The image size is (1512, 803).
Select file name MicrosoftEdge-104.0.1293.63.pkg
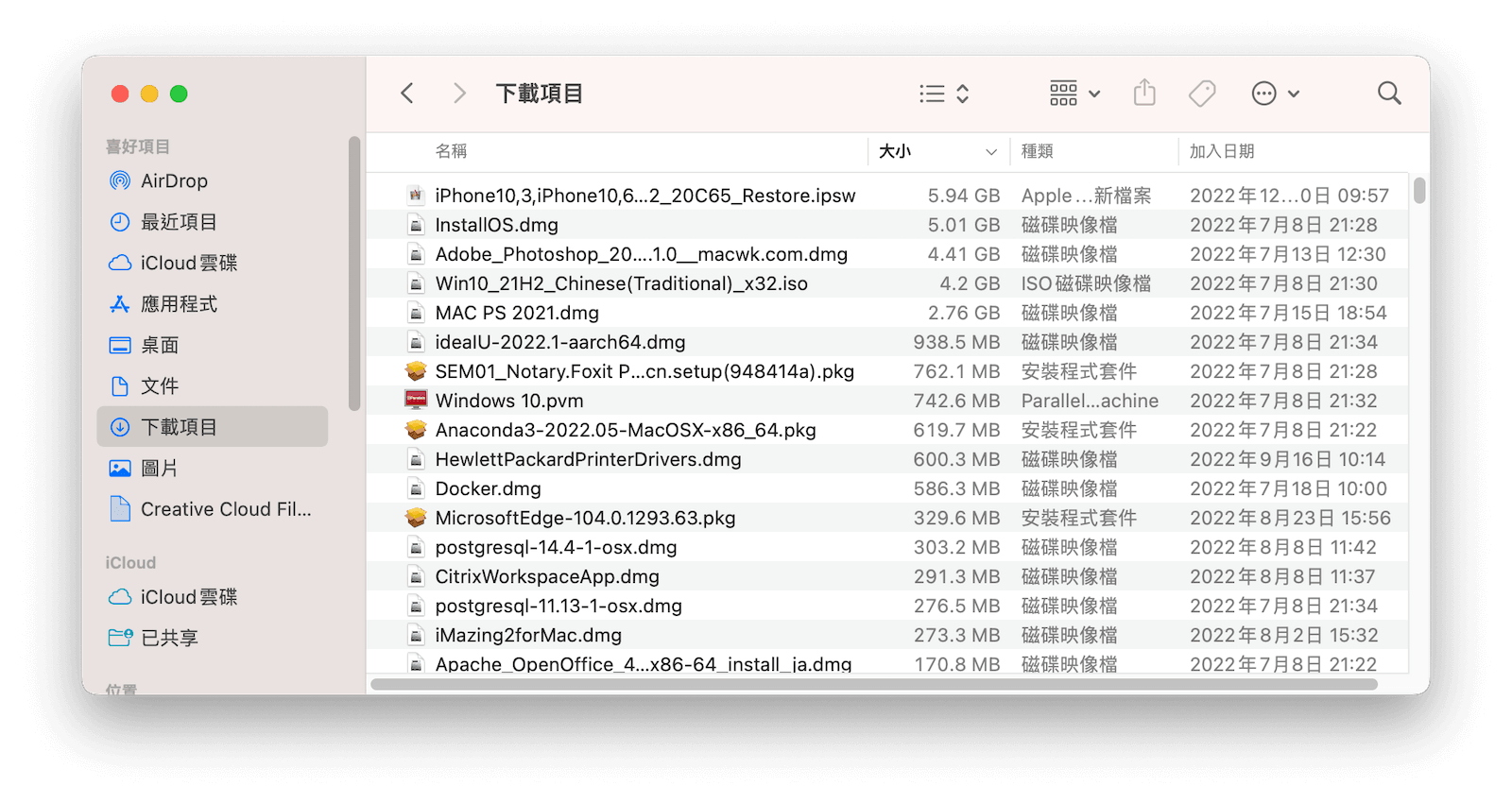click(585, 518)
